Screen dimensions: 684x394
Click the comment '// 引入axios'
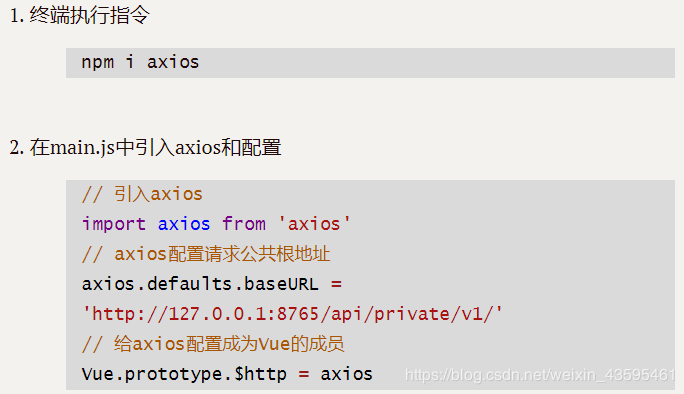(142, 194)
